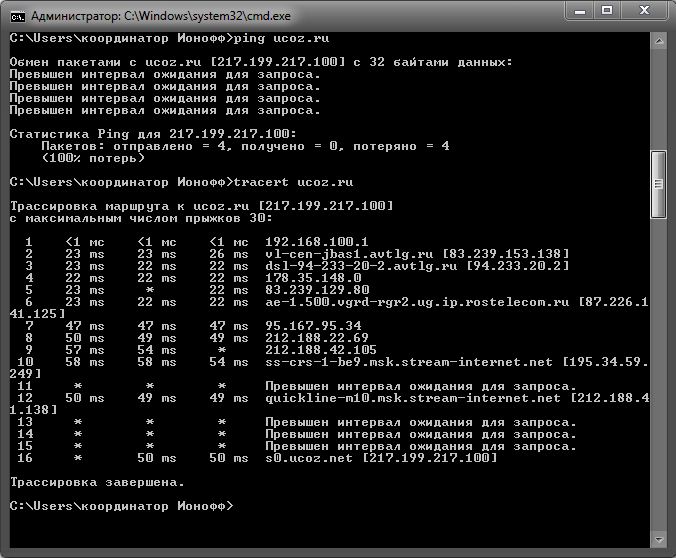Click the final command prompt line
This screenshot has width=676, height=558.
[121, 506]
